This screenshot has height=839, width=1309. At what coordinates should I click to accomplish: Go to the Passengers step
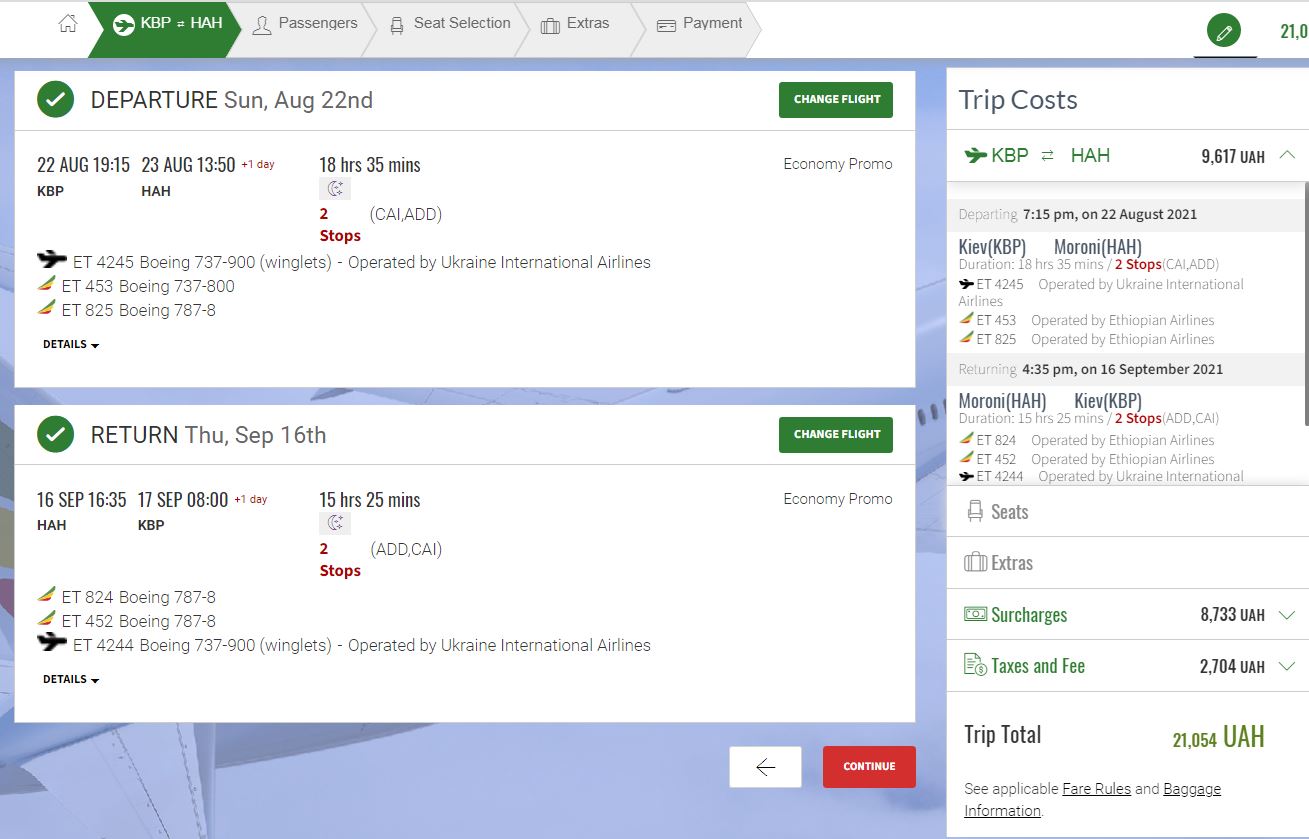305,24
